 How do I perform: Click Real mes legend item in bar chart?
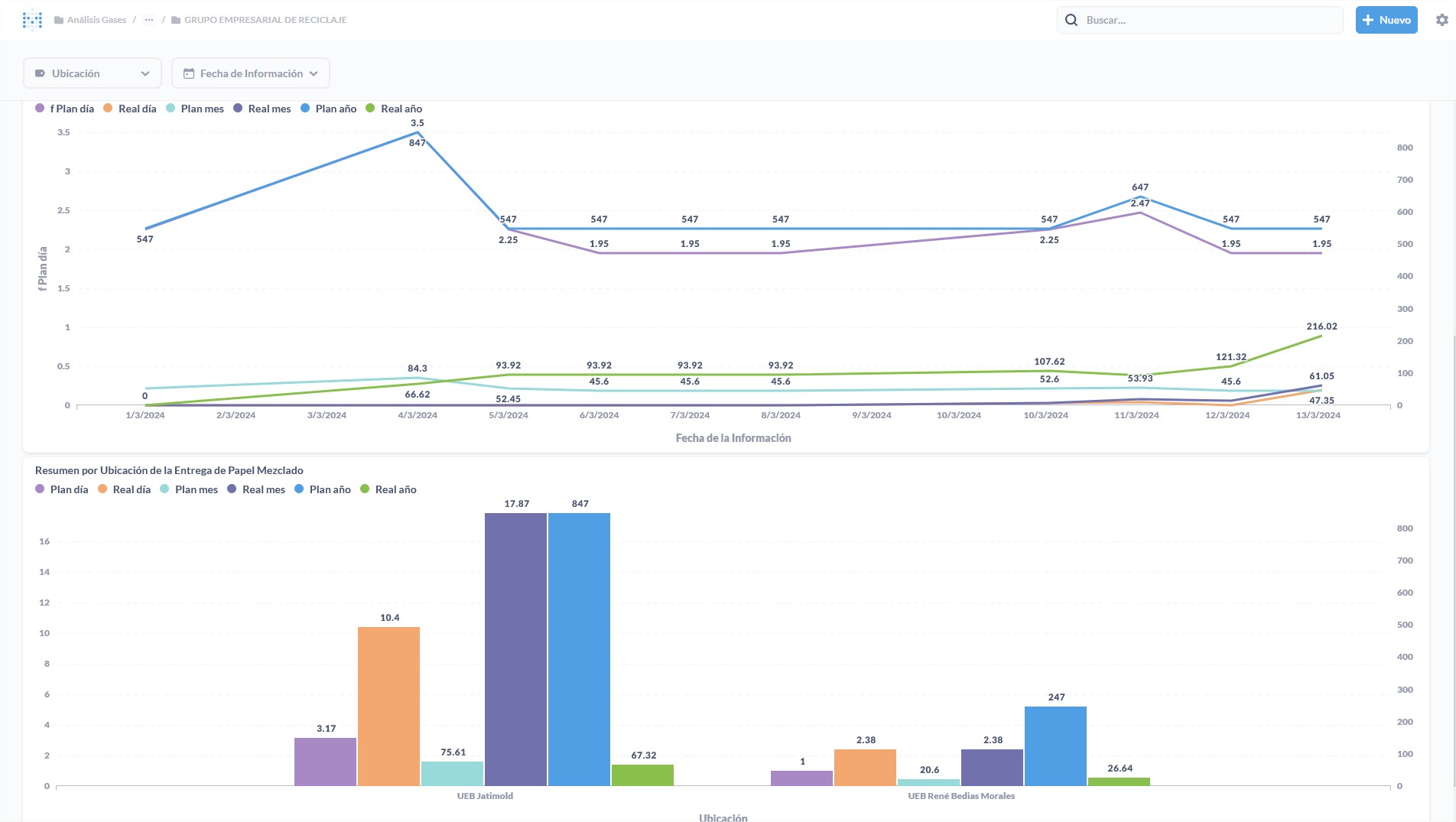click(x=256, y=489)
